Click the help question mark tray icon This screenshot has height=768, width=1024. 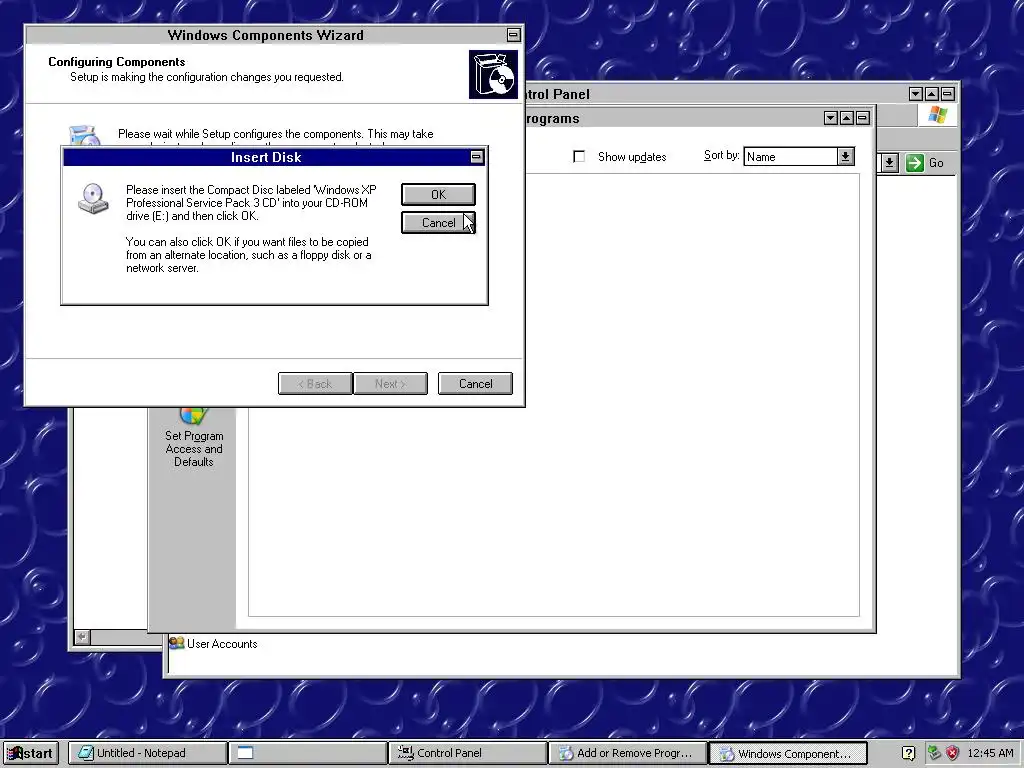click(908, 753)
